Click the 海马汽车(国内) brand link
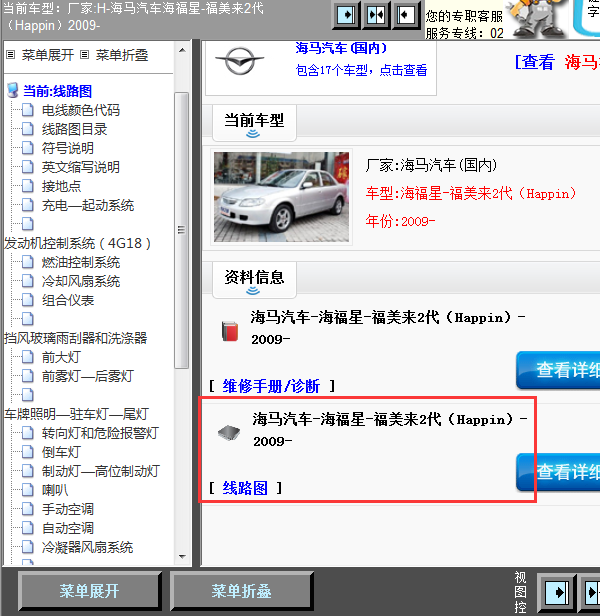This screenshot has height=616, width=600. coord(341,48)
